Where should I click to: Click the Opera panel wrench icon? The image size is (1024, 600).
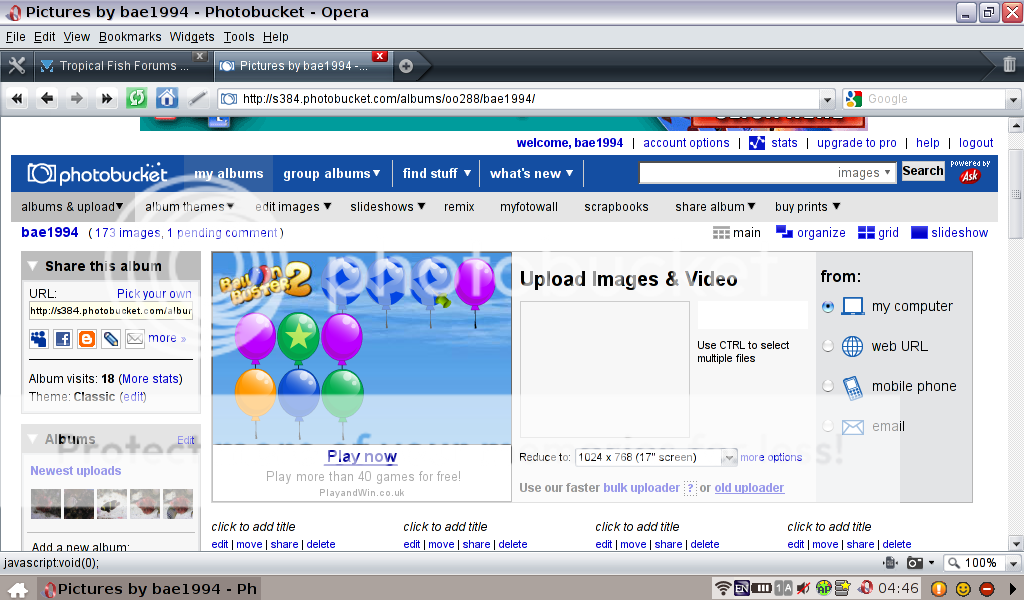16,65
